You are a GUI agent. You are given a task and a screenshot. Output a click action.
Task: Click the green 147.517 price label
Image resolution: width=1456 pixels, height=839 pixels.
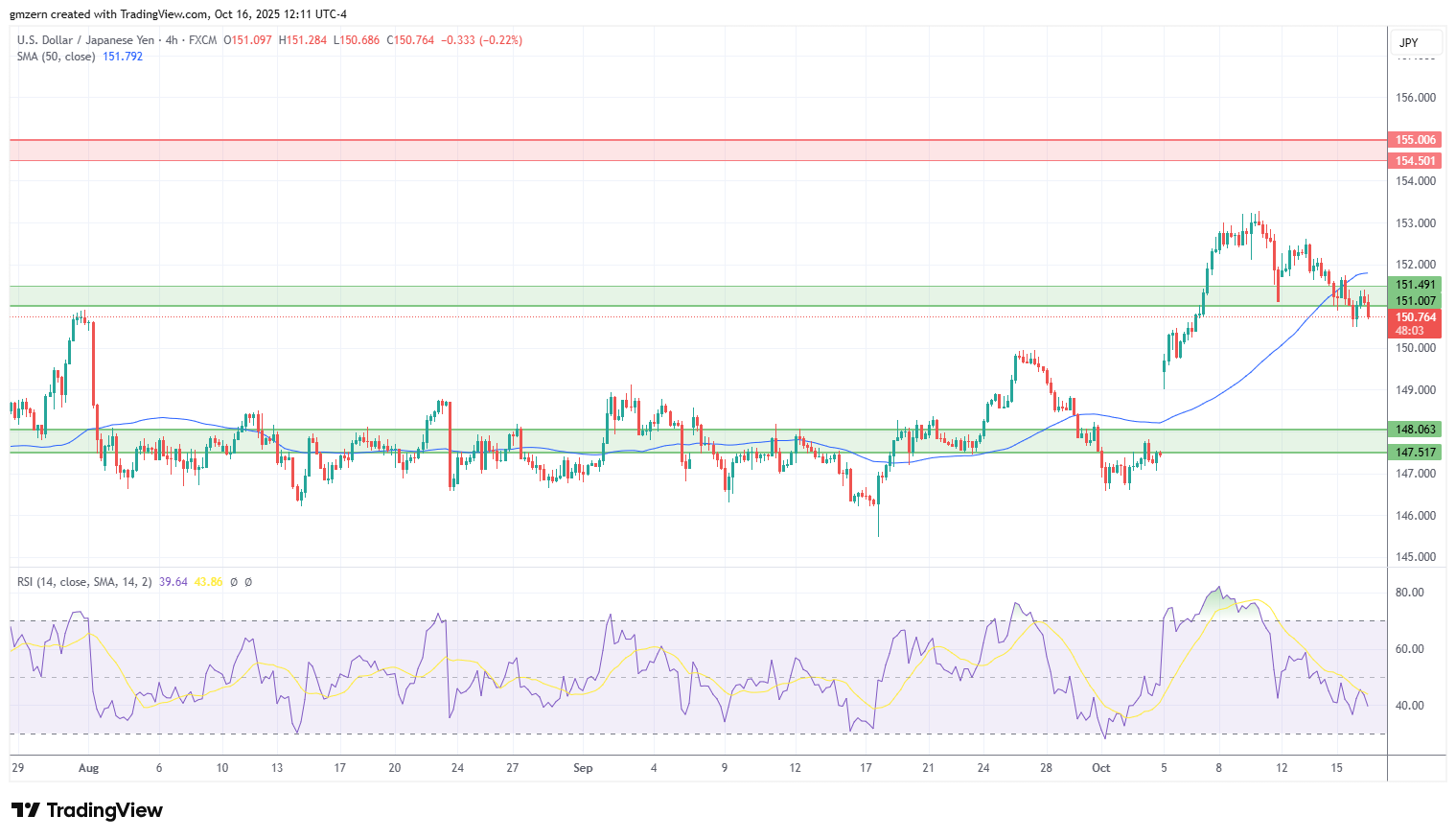tap(1415, 453)
